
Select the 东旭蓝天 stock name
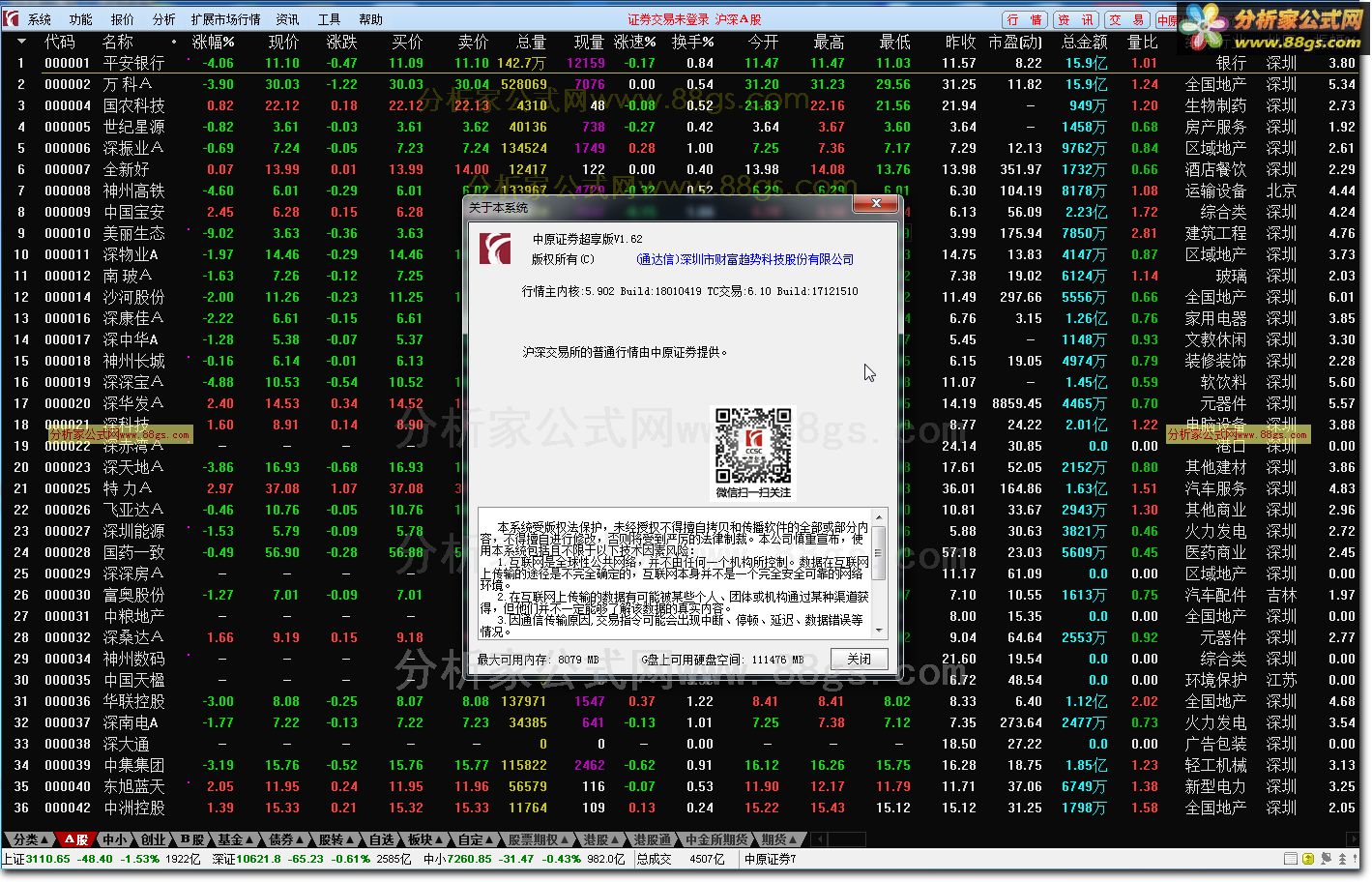[133, 786]
